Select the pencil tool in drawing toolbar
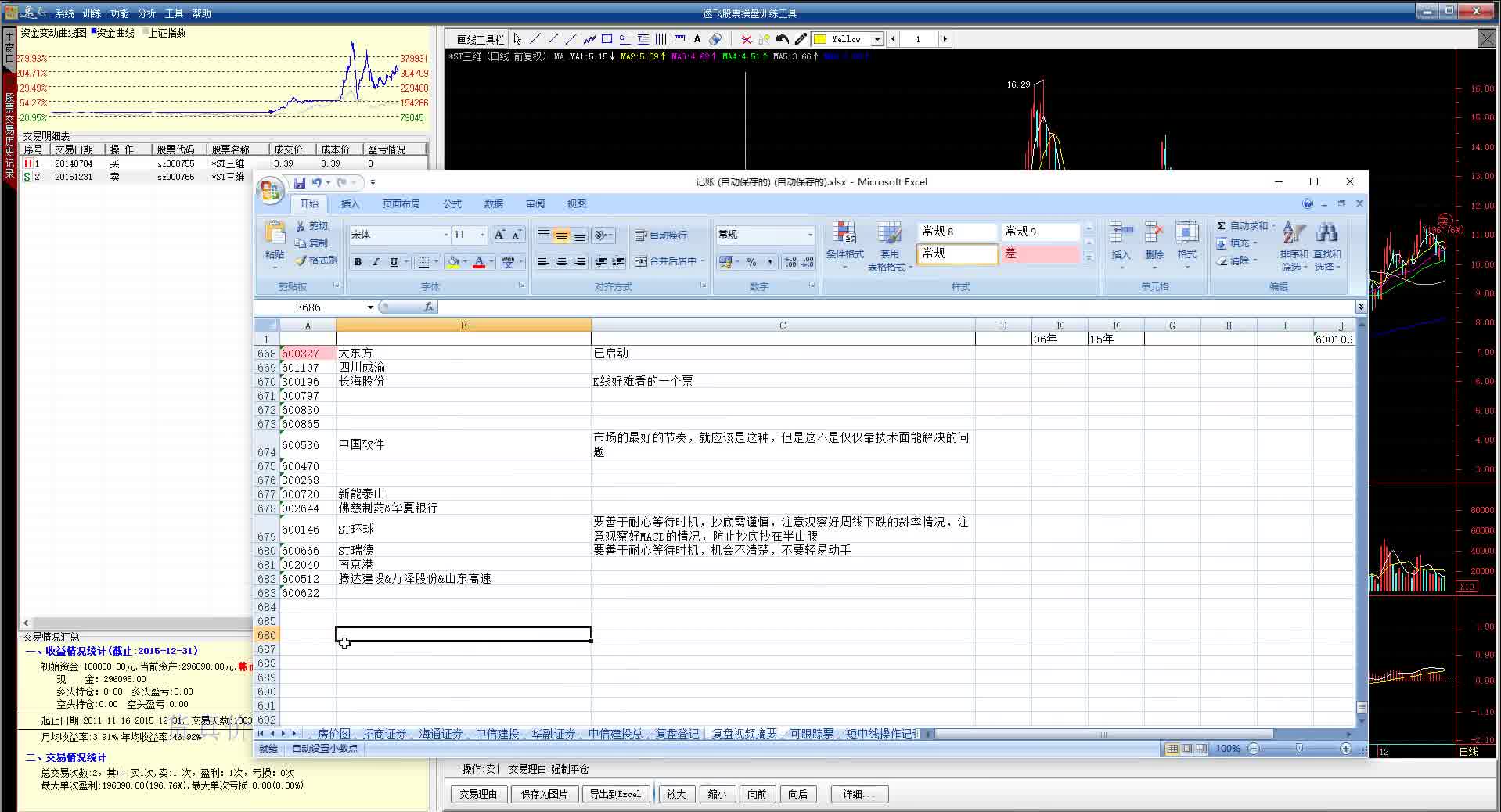The image size is (1501, 812). [801, 38]
